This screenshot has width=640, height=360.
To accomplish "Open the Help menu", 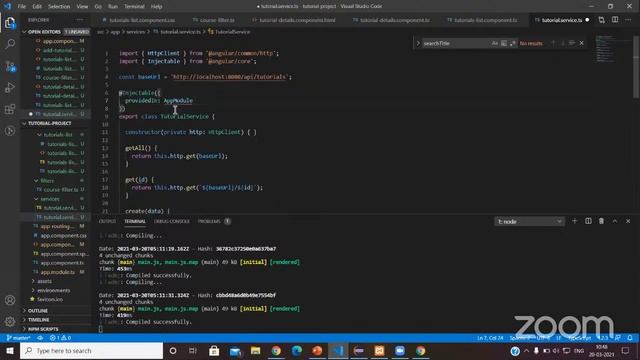I will click(156, 7).
